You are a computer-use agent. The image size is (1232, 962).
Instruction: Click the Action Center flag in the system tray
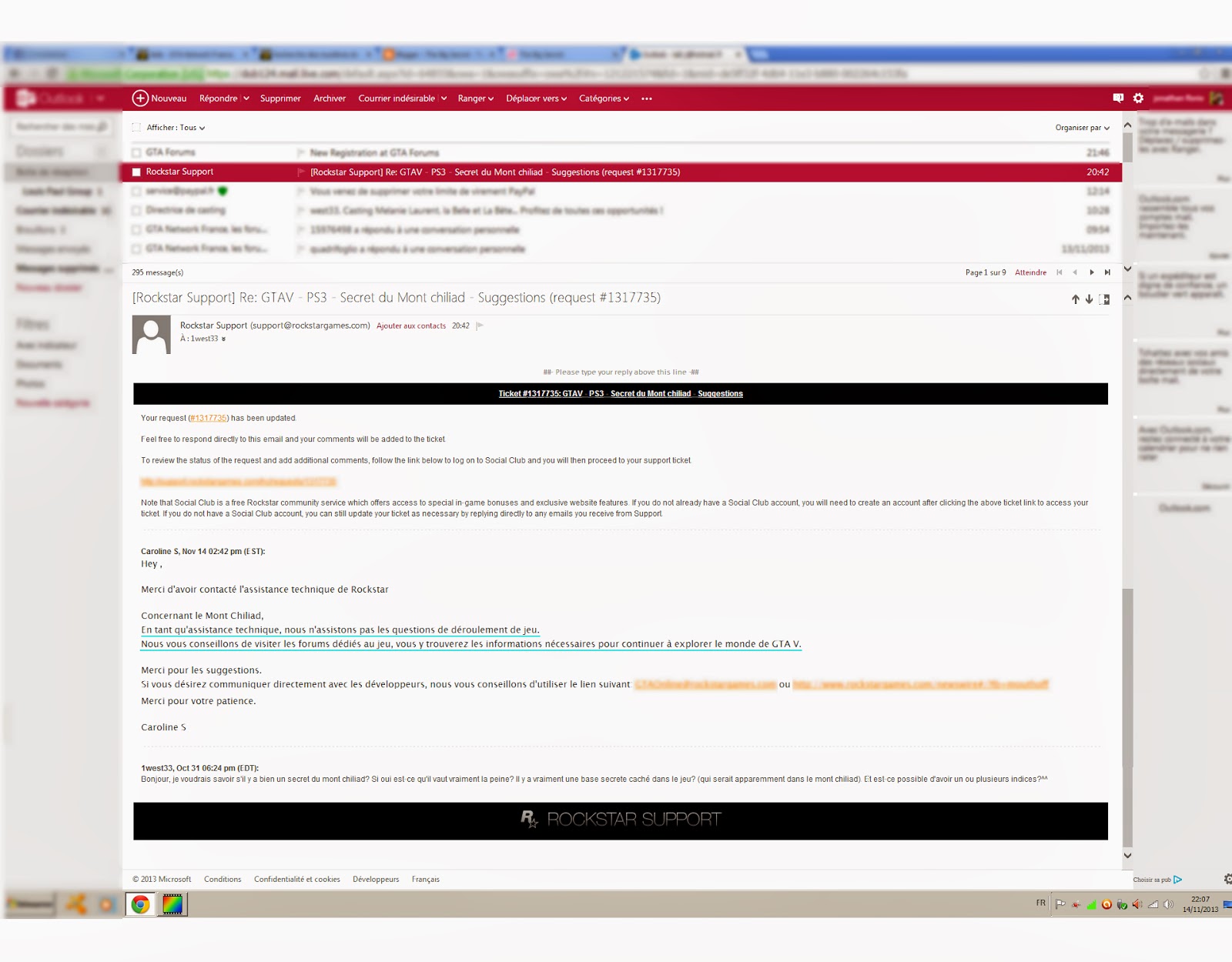1060,904
